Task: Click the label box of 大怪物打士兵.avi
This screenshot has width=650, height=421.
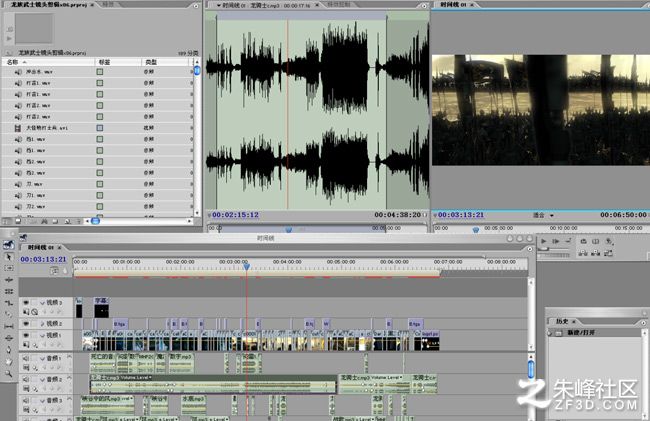Action: point(99,128)
